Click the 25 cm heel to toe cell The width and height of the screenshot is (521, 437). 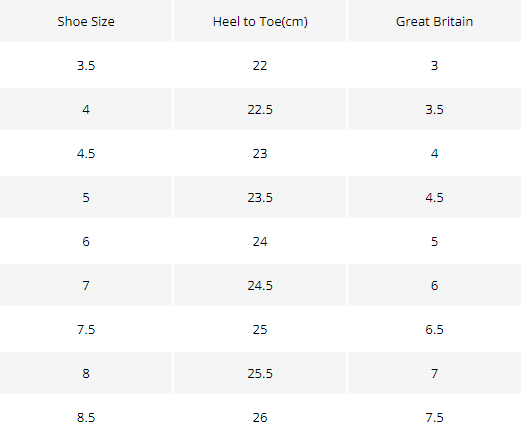coord(260,329)
